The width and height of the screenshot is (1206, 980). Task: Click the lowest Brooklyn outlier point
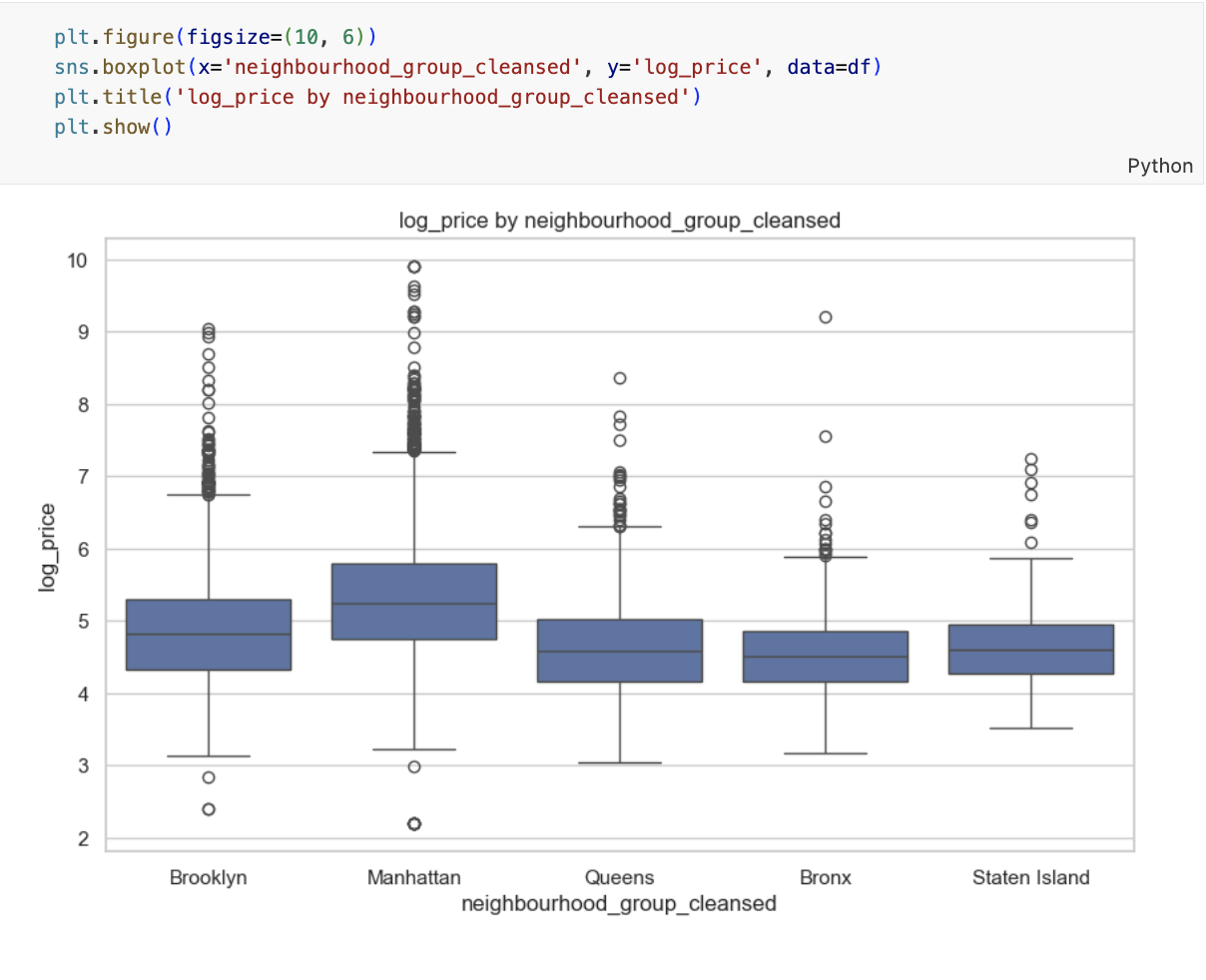click(x=209, y=809)
